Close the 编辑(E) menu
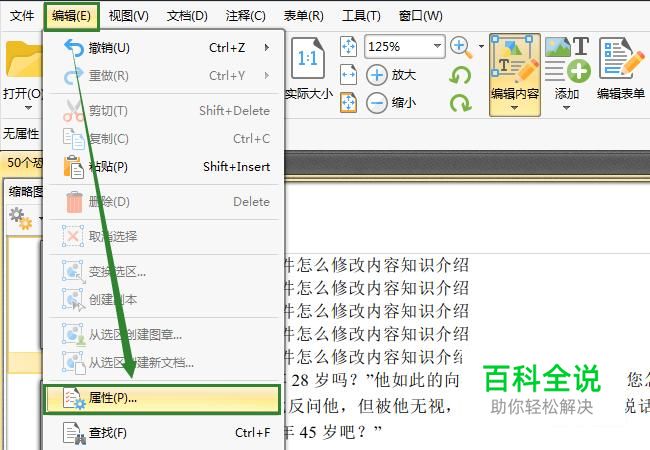Screen dimensions: 650x450 (71, 16)
